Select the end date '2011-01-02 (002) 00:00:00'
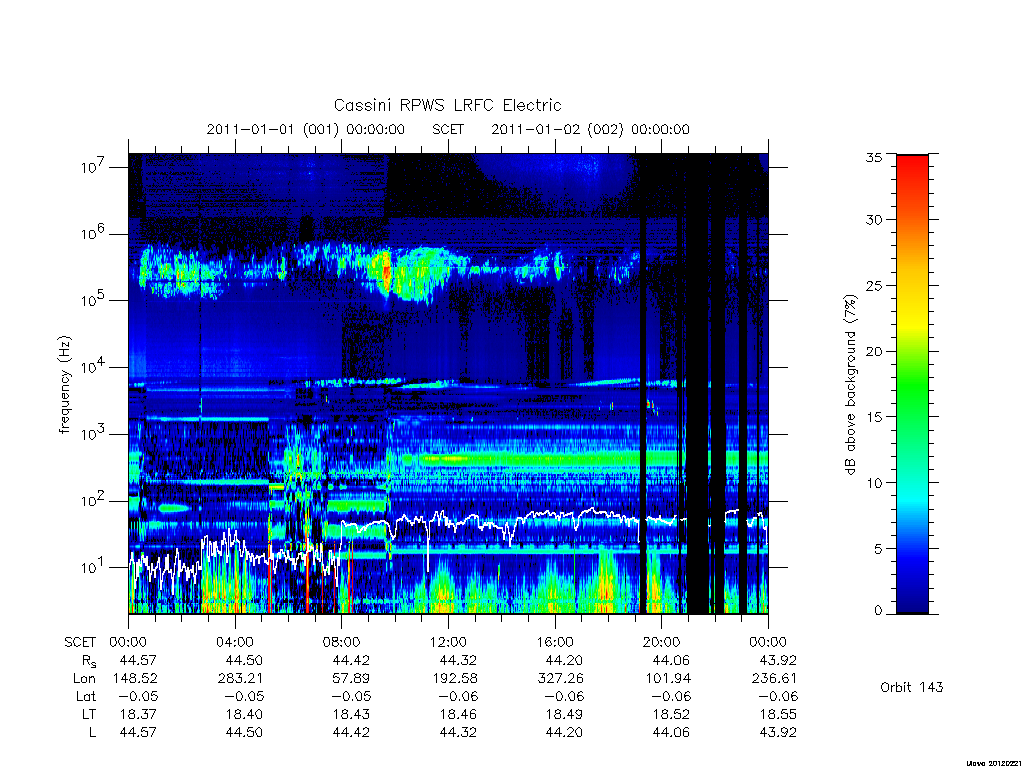This screenshot has width=1024, height=768. click(x=590, y=129)
